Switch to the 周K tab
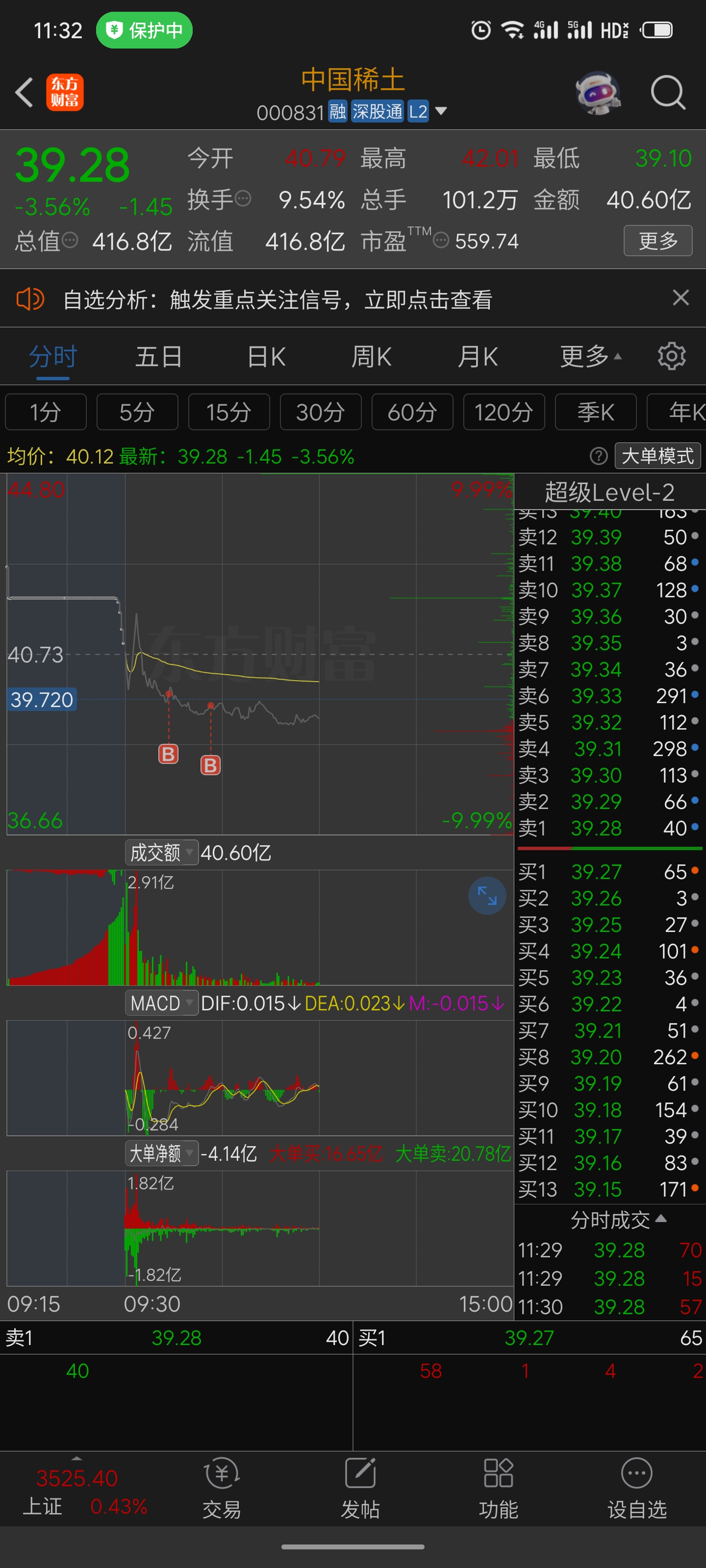This screenshot has width=706, height=1568. (372, 356)
